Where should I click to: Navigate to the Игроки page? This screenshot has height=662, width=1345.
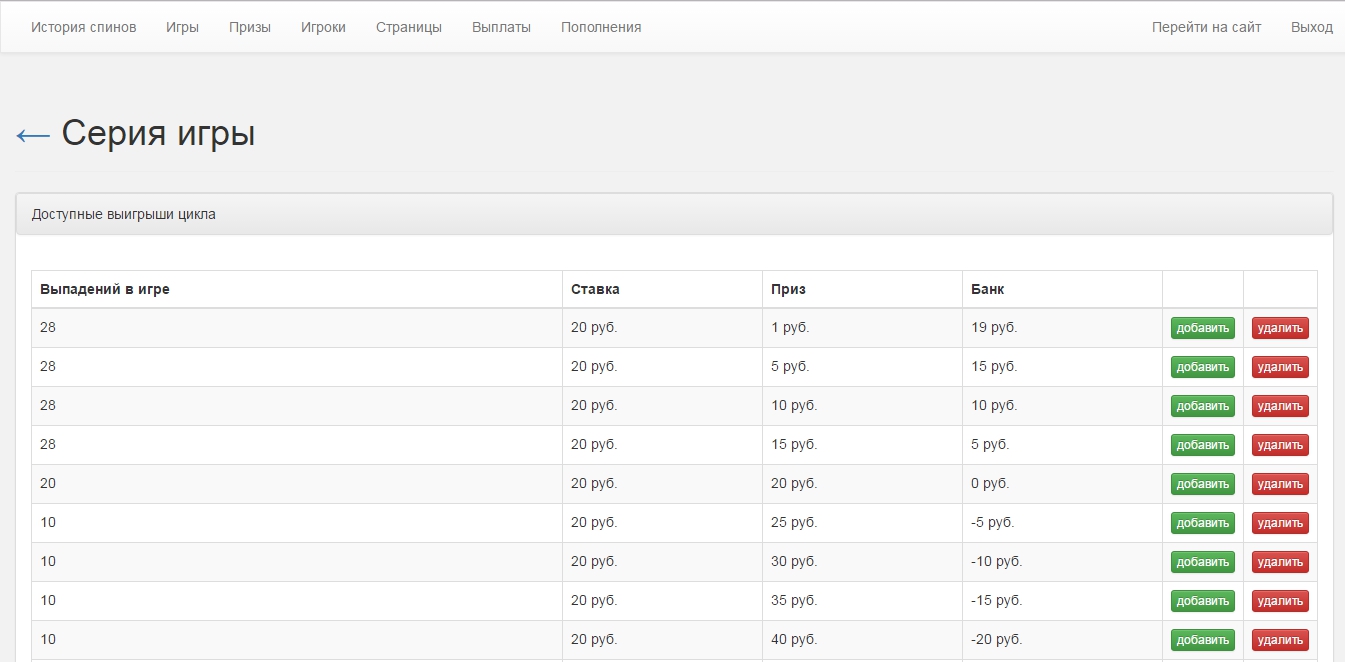tap(323, 27)
